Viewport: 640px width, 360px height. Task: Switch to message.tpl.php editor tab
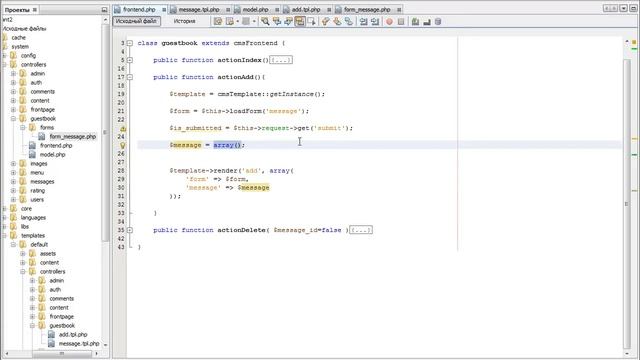tap(199, 9)
